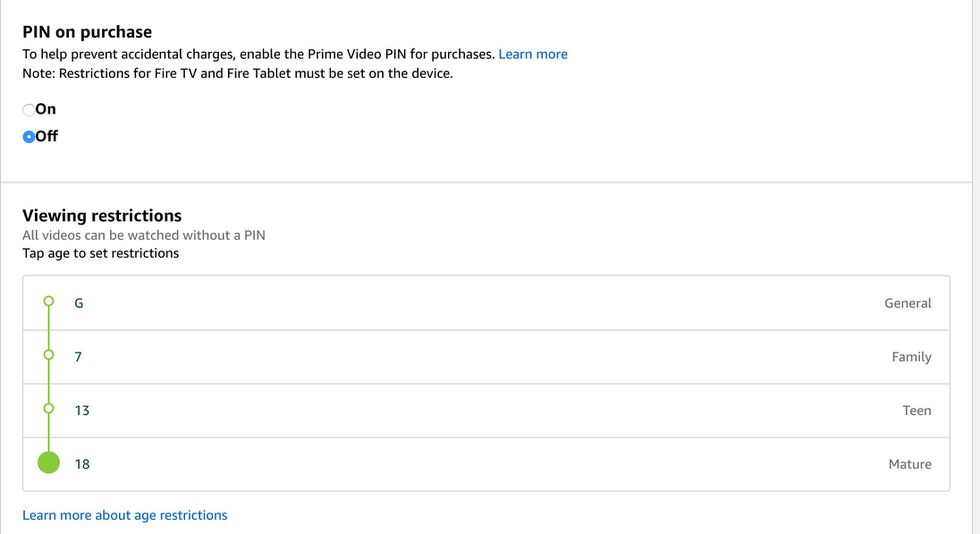
Task: Click the G rating circle marker
Action: pyautogui.click(x=48, y=301)
